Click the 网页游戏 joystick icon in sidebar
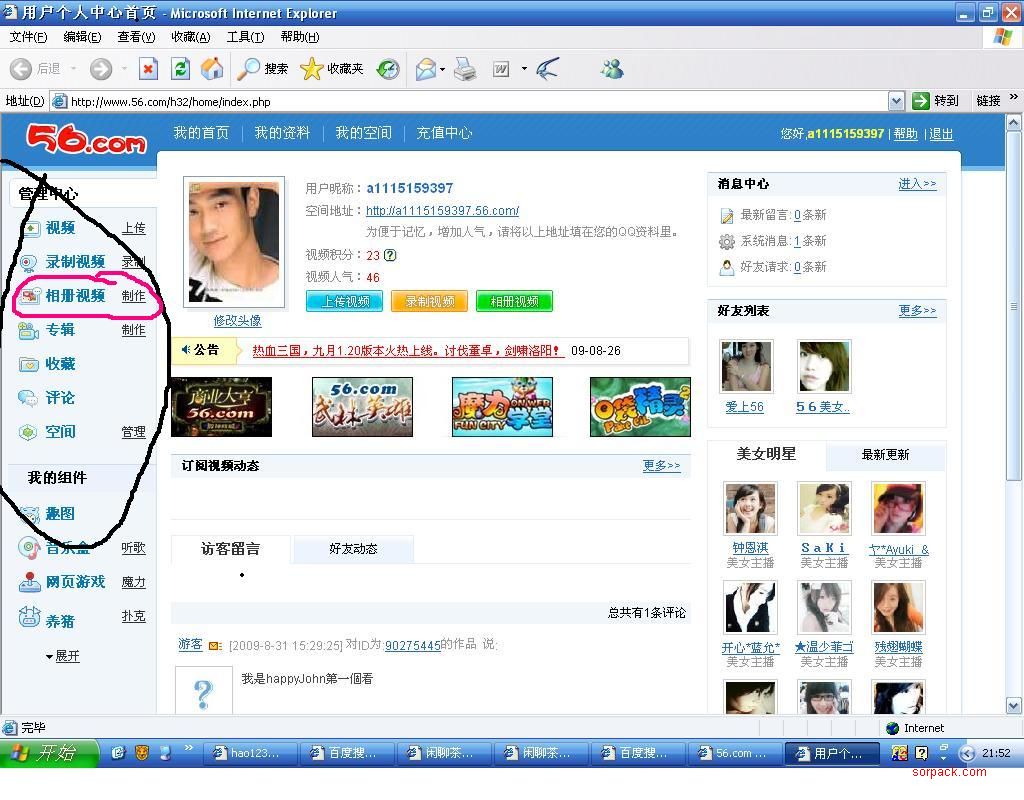Screen dimensions: 1024x800 tap(29, 582)
